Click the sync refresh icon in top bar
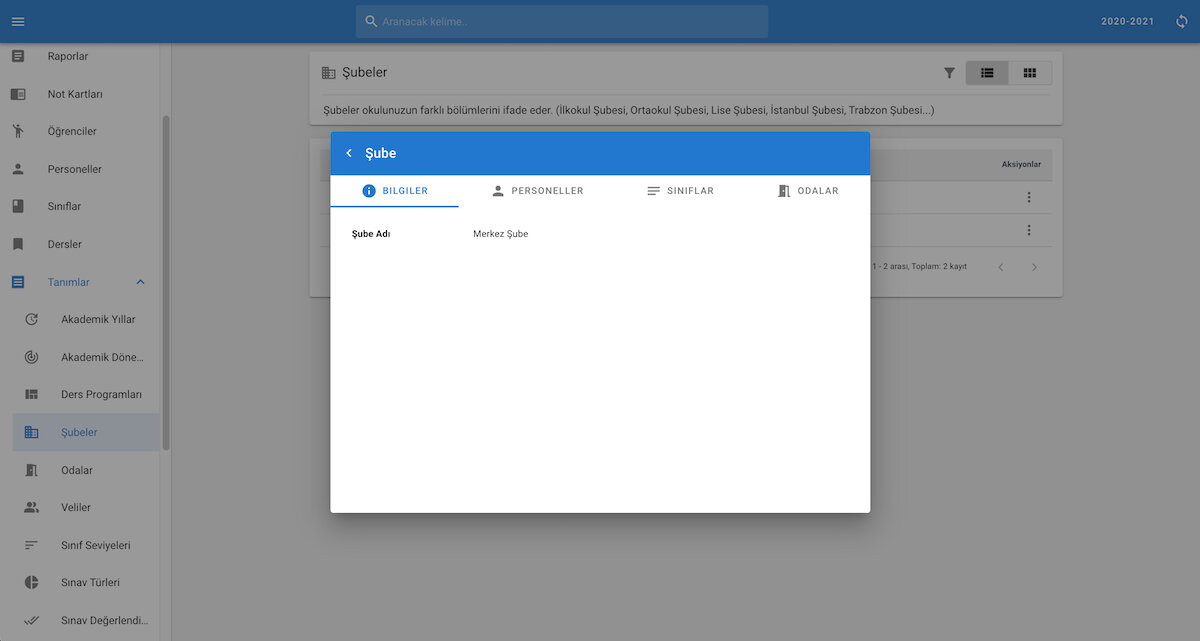The width and height of the screenshot is (1200, 641). click(x=1182, y=21)
